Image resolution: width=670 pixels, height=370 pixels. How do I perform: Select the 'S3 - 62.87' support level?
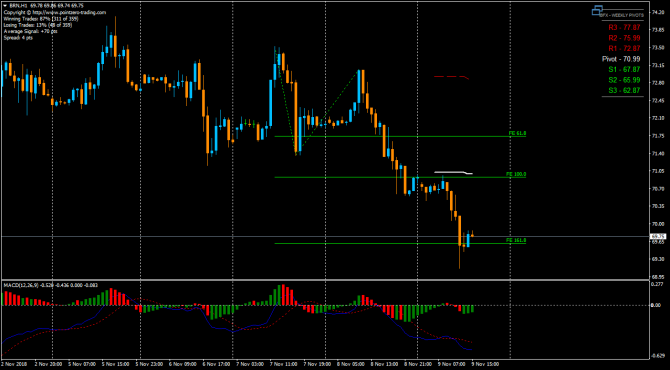[x=624, y=91]
